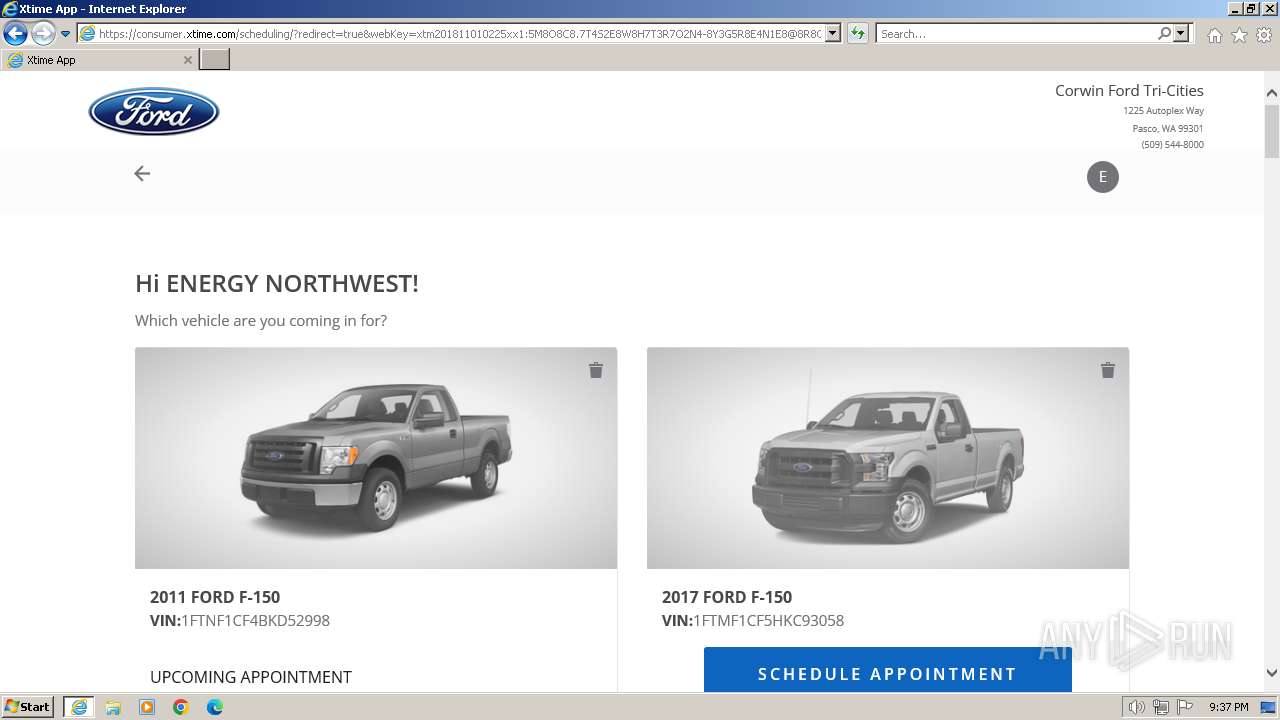Click the Search box
Viewport: 1280px width, 720px height.
click(1016, 34)
